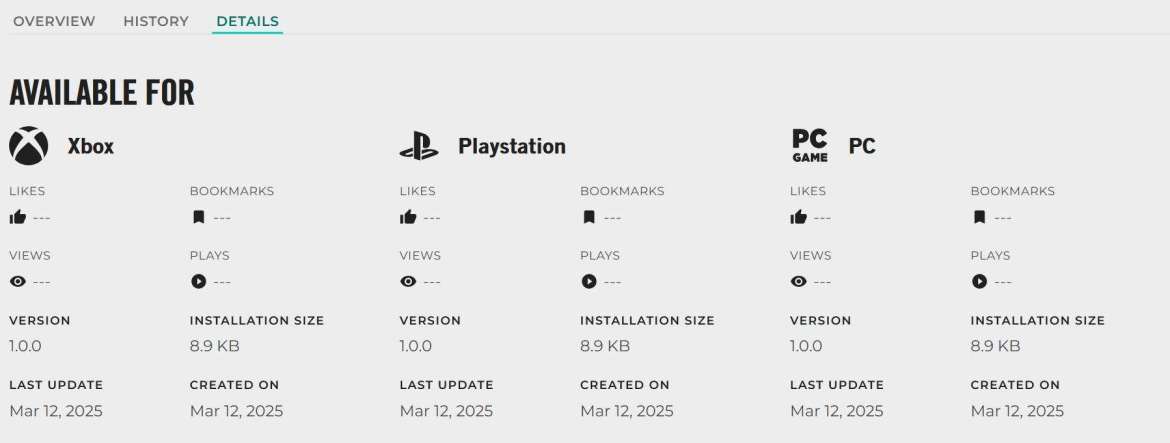Click the Xbox version number 1.0.0
Image resolution: width=1170 pixels, height=443 pixels.
click(x=25, y=346)
